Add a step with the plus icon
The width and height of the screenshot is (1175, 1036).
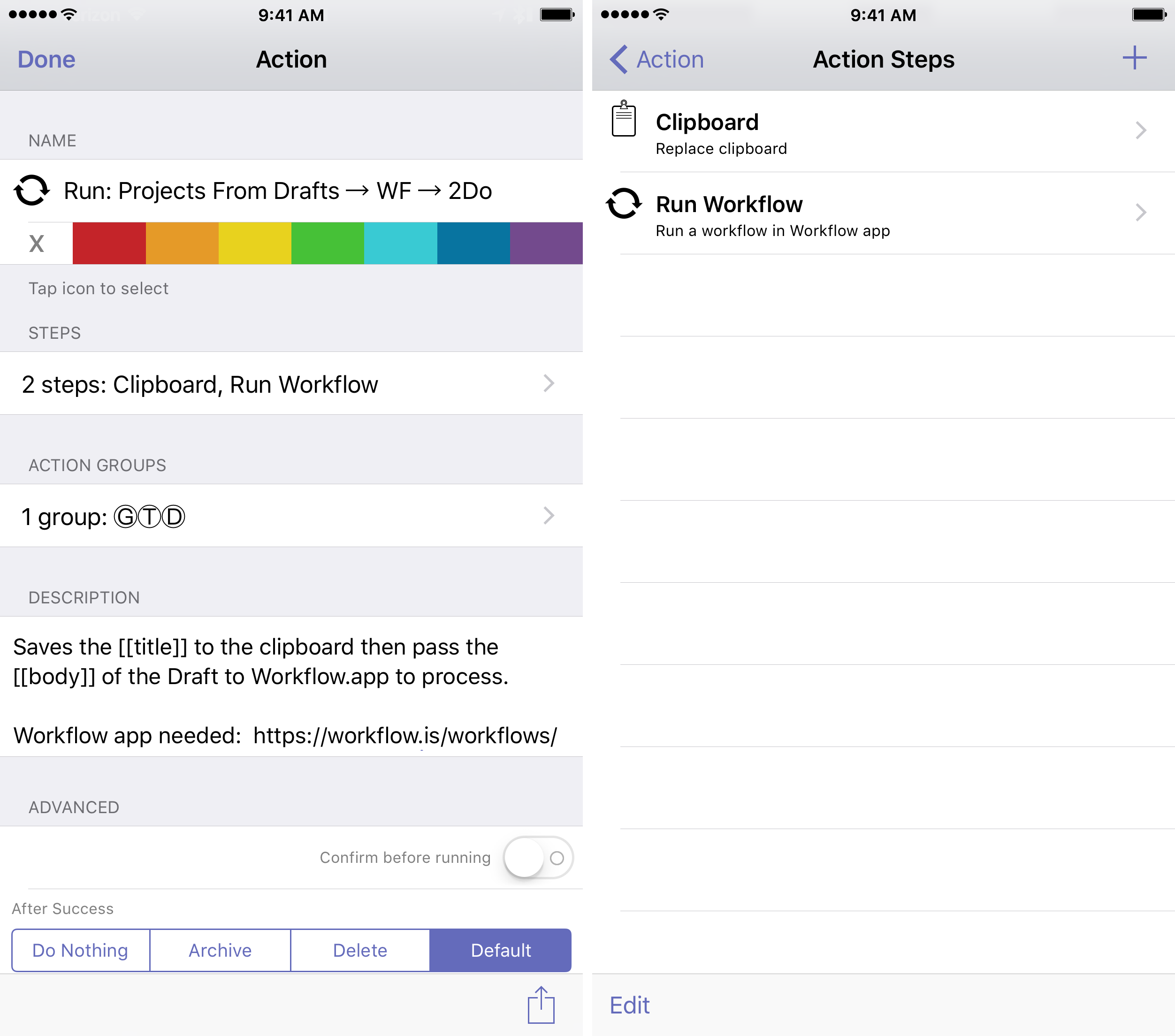click(1134, 58)
